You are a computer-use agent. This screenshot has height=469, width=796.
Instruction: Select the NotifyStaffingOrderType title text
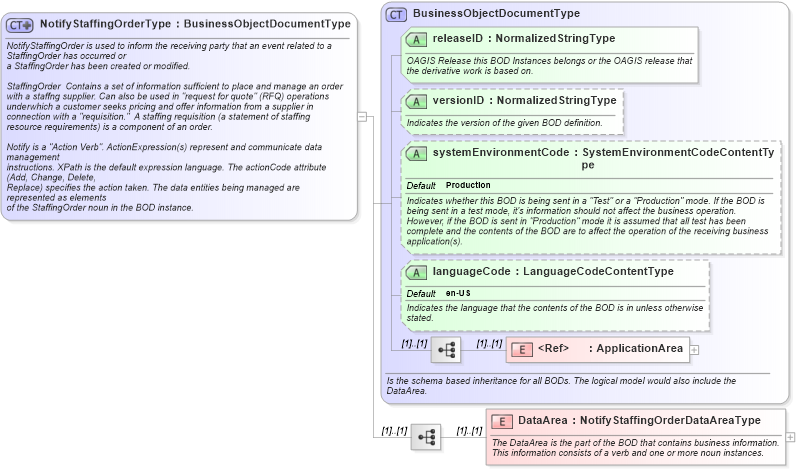195,24
